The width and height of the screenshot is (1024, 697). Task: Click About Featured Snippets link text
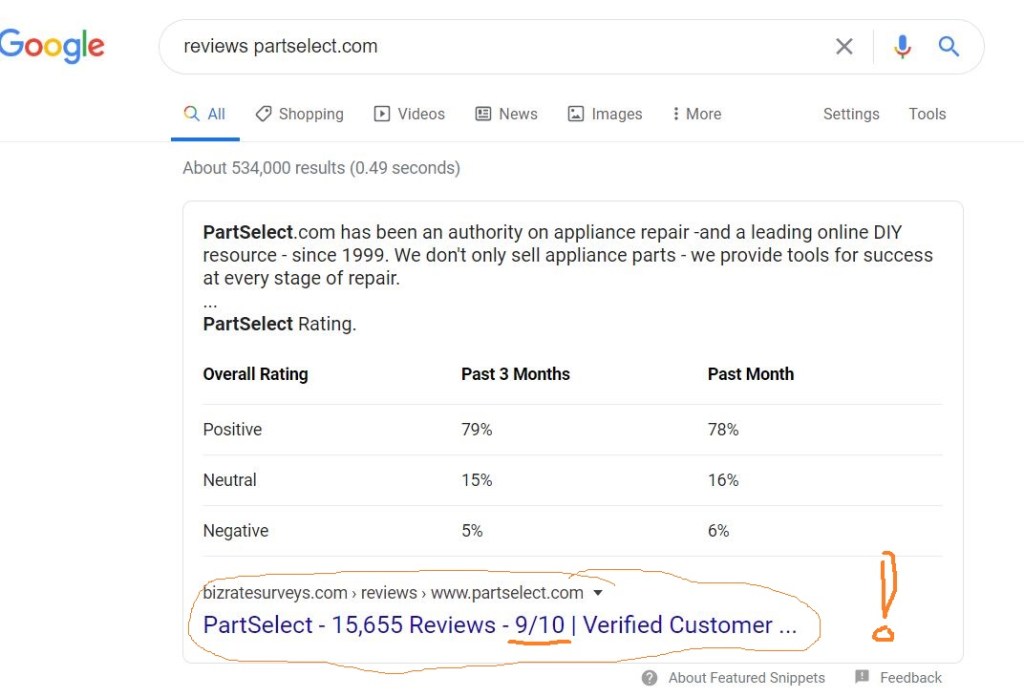tap(746, 677)
